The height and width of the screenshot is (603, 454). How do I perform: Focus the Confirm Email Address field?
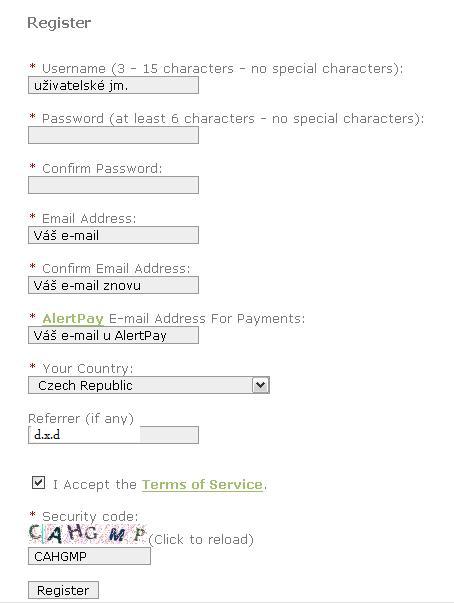(x=113, y=285)
